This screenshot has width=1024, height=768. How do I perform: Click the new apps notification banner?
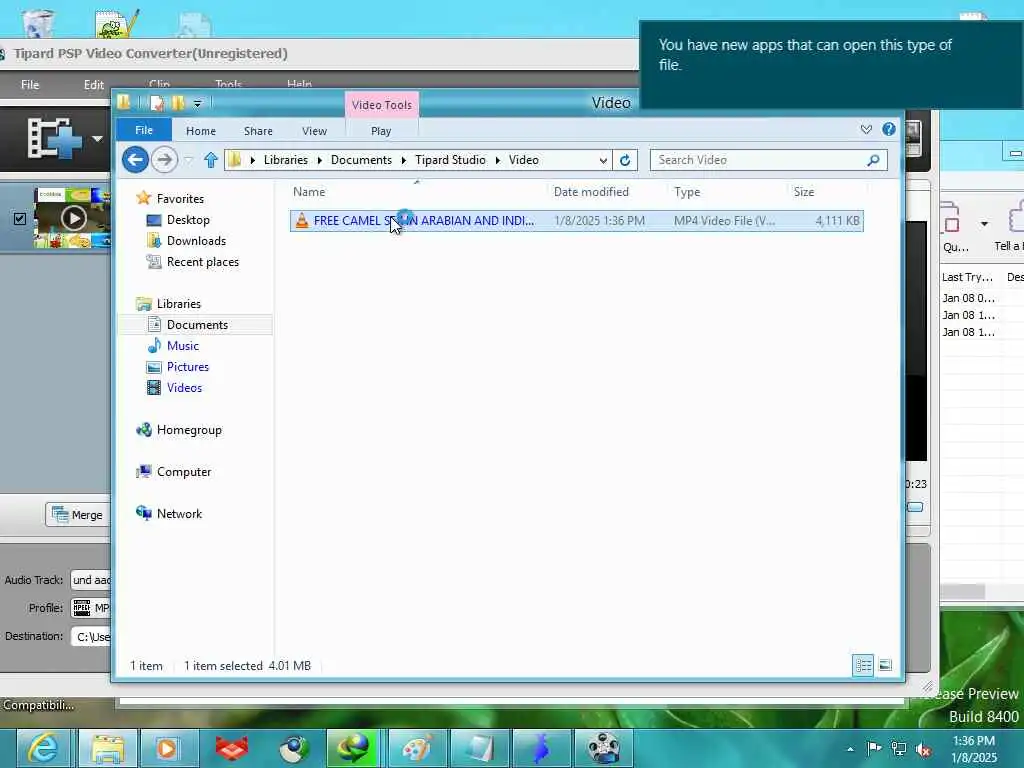click(831, 64)
